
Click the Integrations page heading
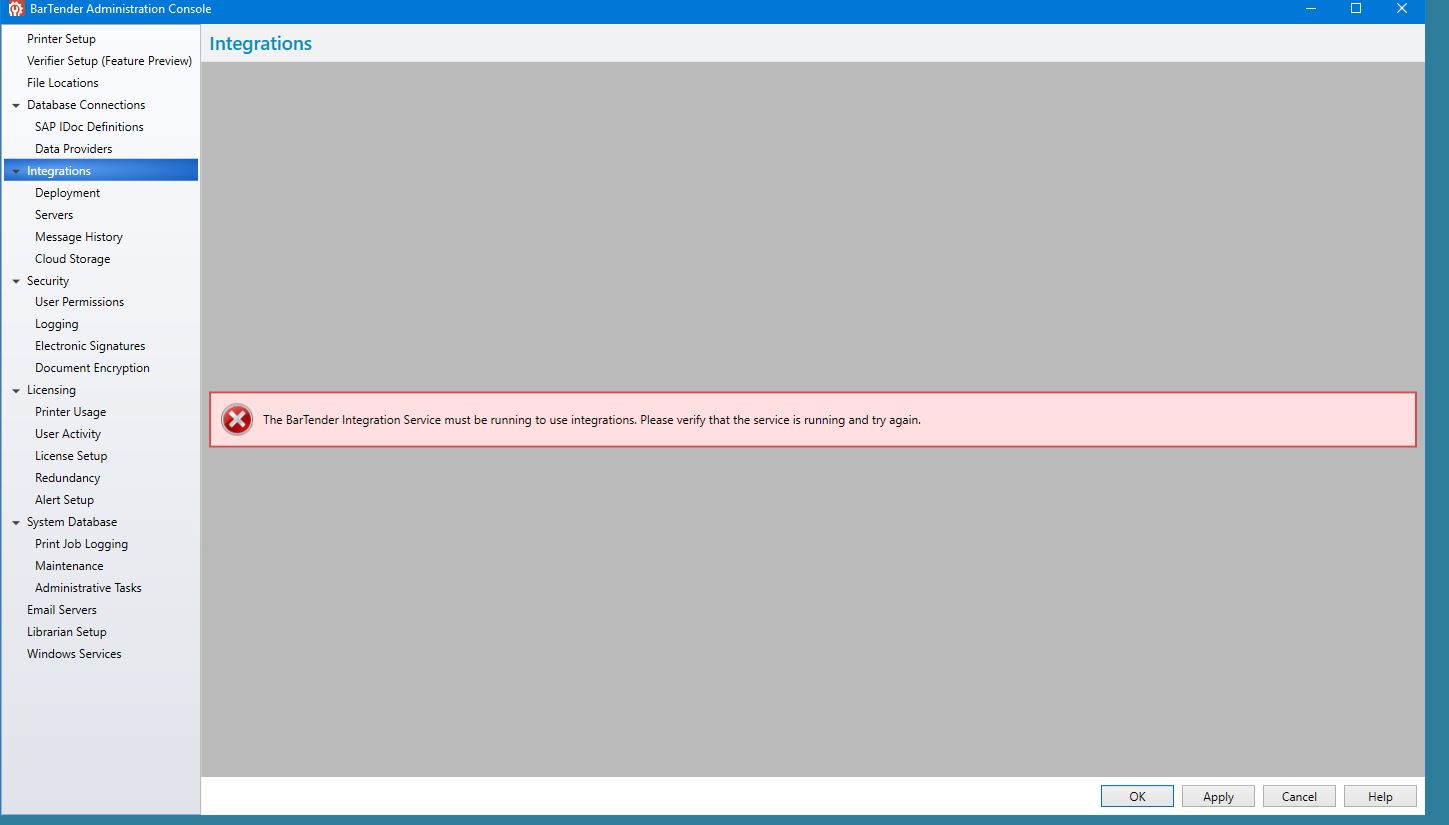click(261, 44)
